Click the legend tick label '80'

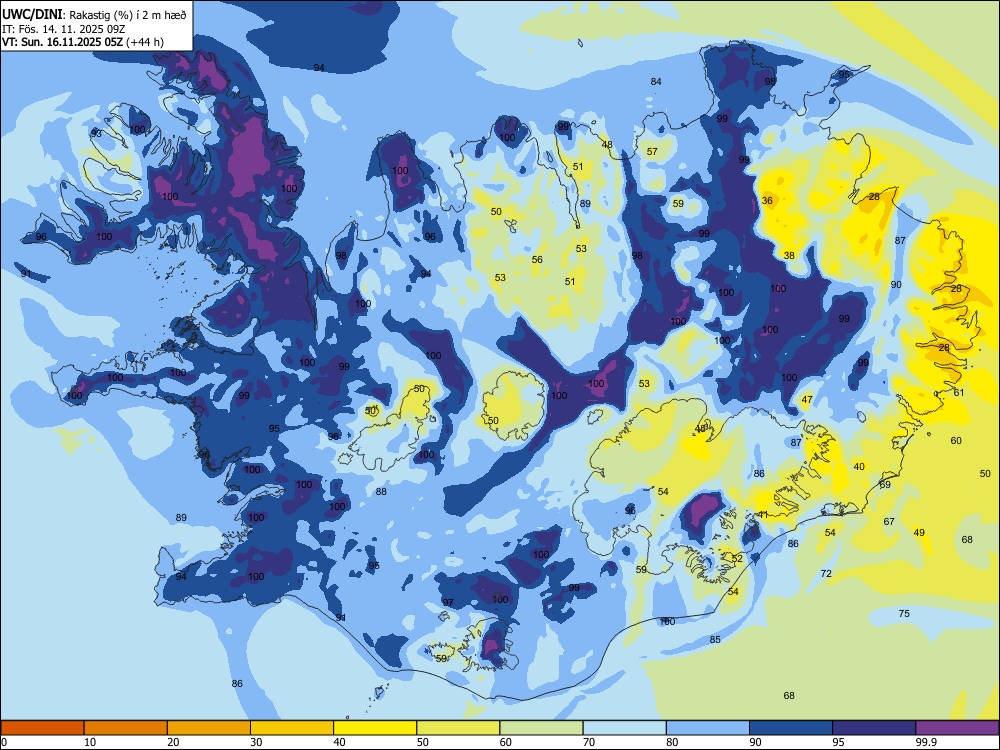[x=672, y=742]
